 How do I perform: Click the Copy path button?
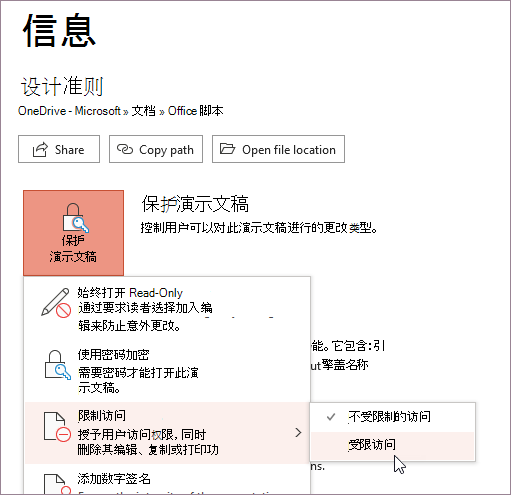click(x=156, y=149)
